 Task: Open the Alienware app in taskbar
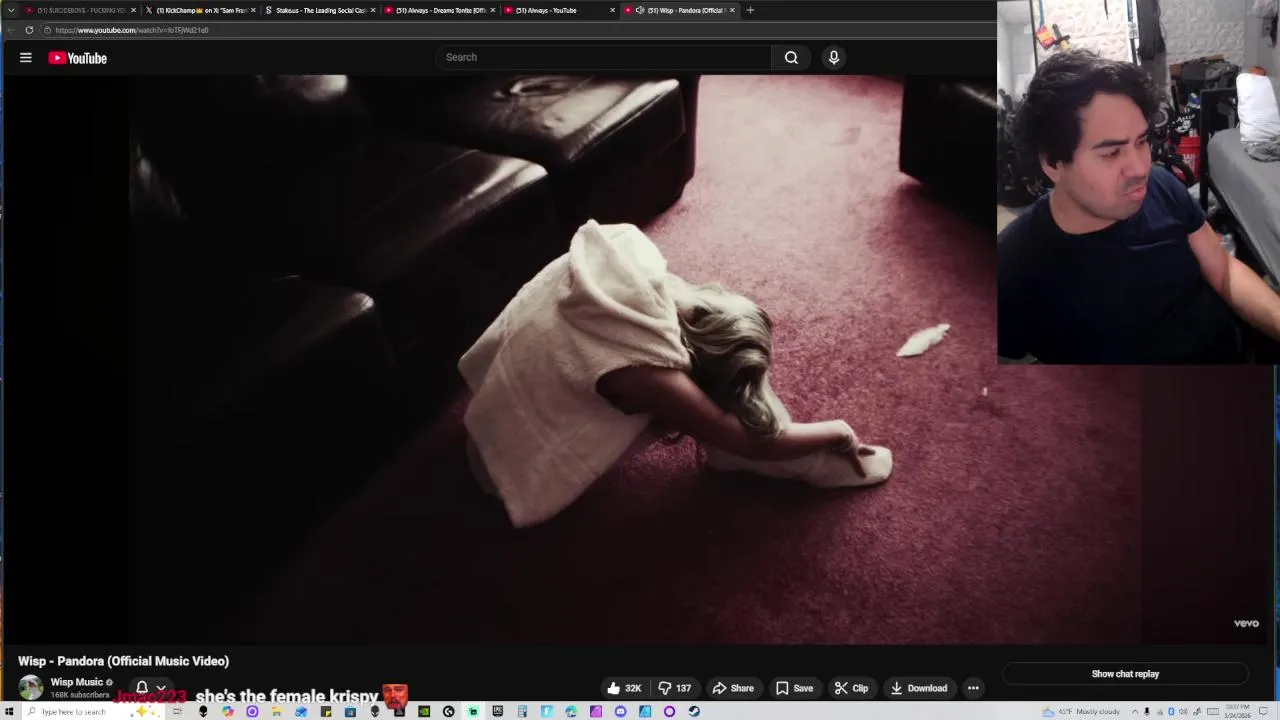click(203, 711)
